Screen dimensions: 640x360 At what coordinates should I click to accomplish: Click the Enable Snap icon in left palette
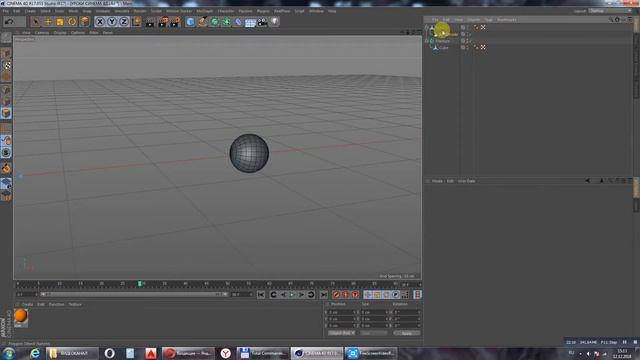[6, 153]
